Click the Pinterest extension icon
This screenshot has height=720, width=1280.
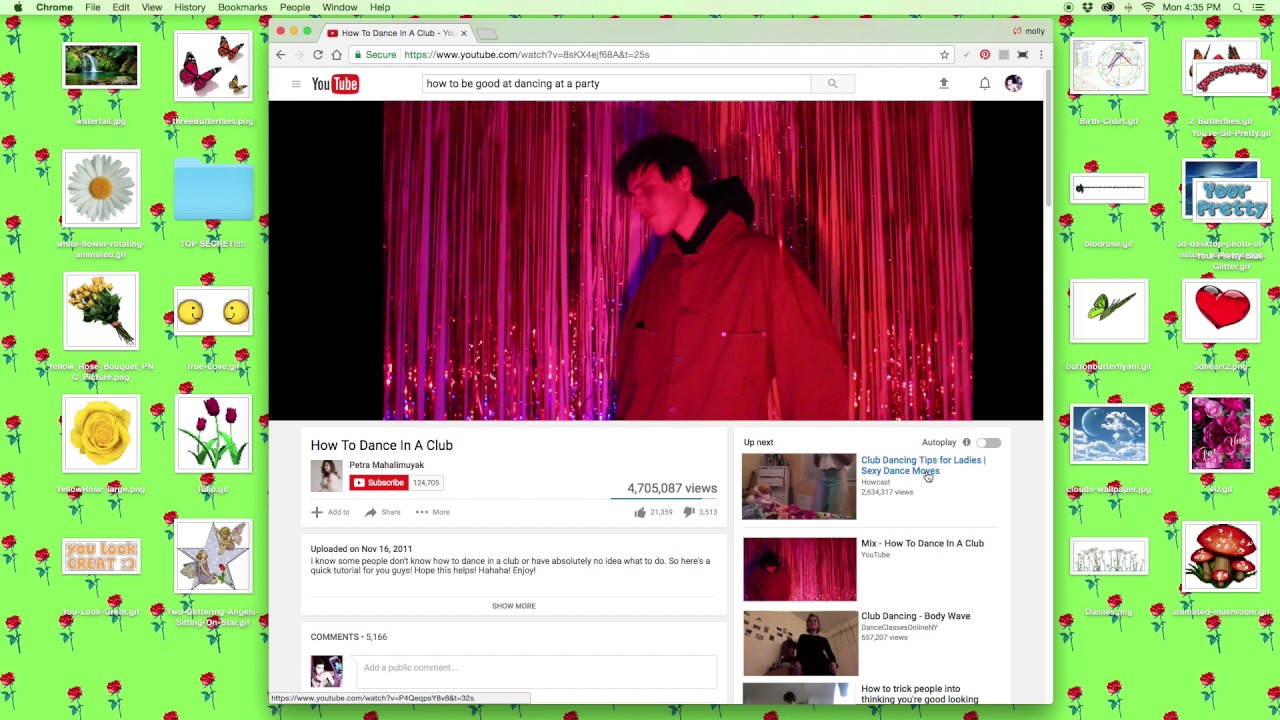985,55
